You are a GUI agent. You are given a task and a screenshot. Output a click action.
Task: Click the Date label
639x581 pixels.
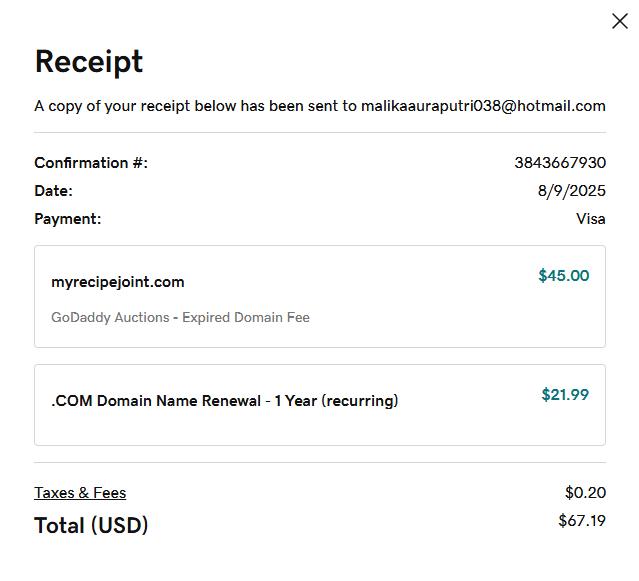point(53,190)
